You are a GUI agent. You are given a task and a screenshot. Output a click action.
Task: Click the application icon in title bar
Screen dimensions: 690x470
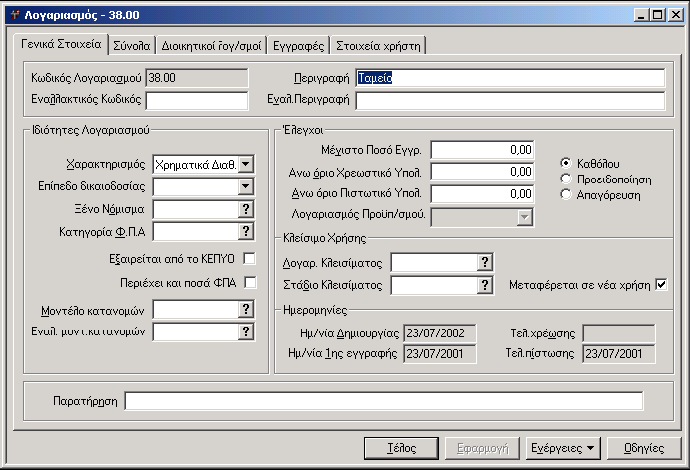click(x=15, y=15)
